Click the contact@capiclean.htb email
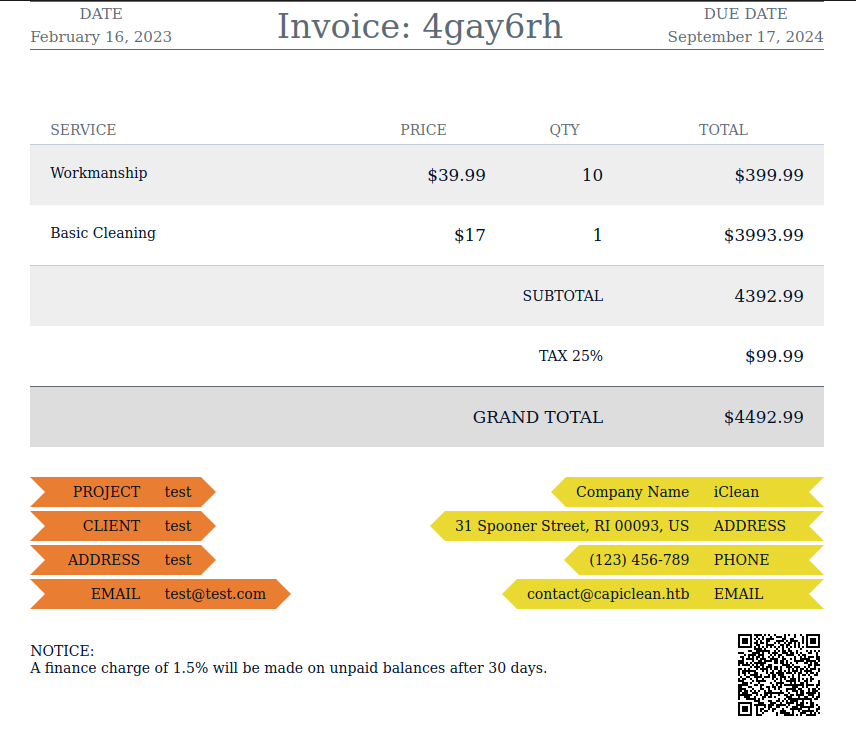 (x=608, y=594)
